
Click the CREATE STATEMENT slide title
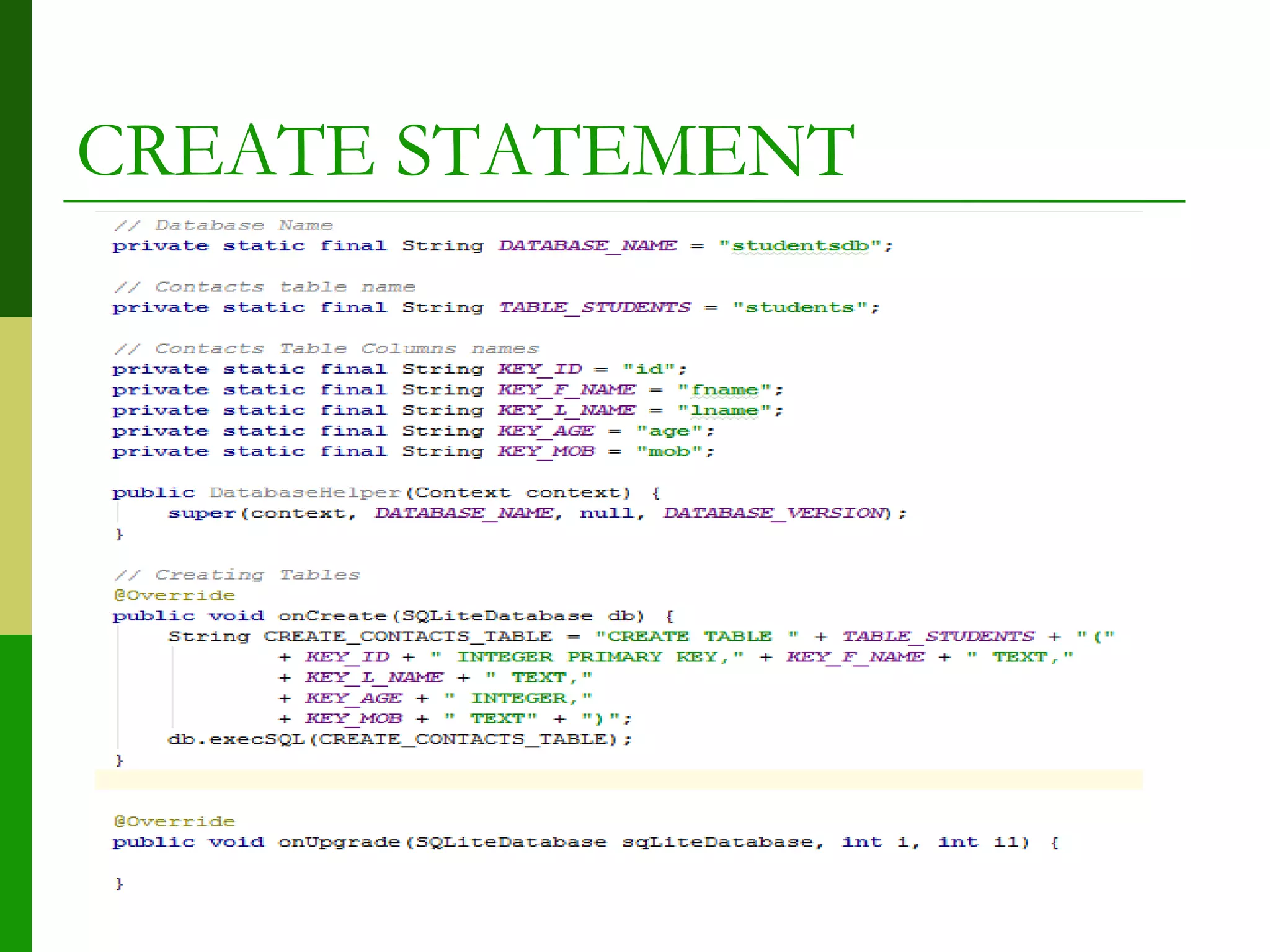(x=465, y=151)
